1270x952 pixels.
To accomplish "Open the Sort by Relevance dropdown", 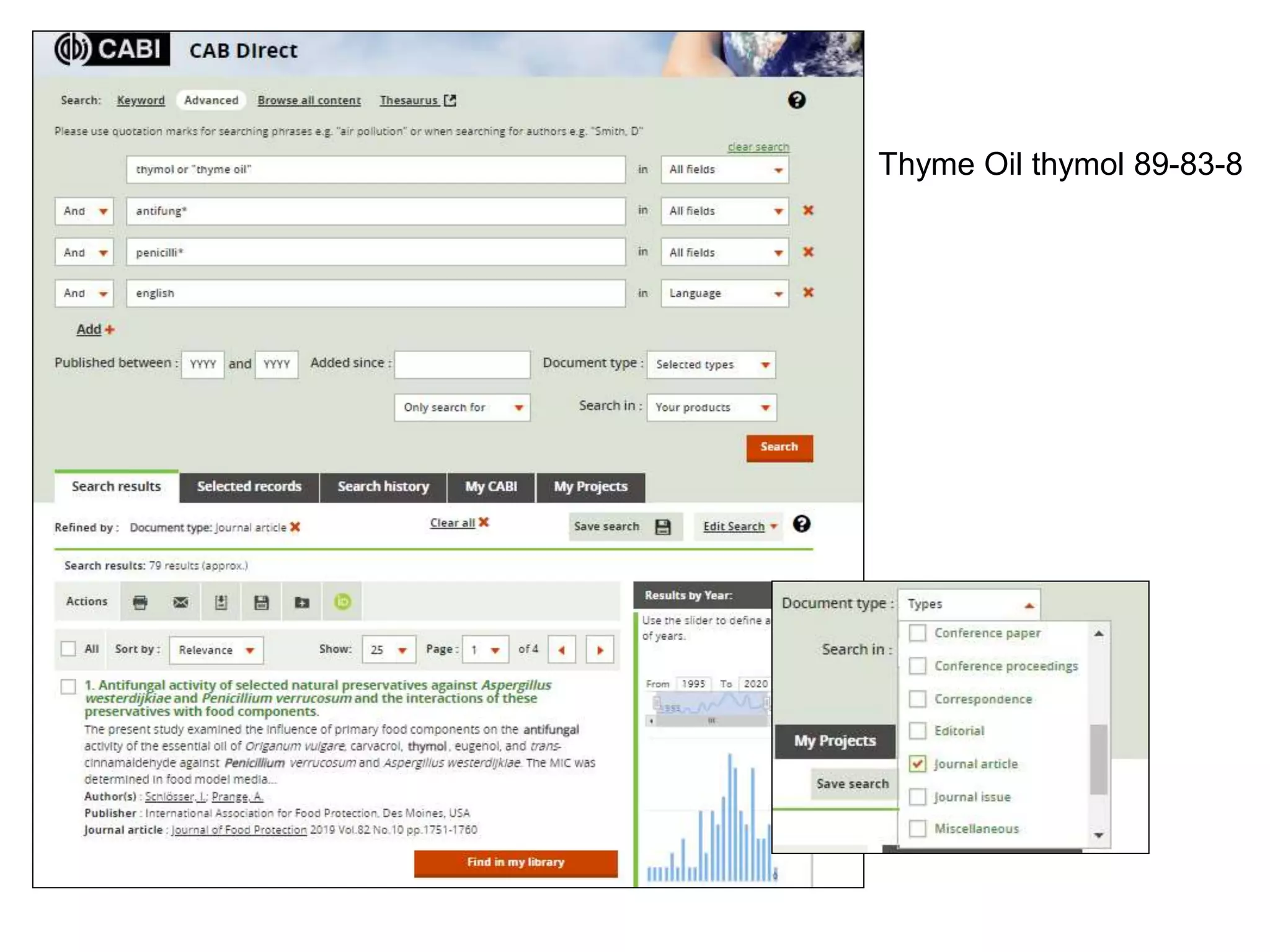I will coord(216,650).
